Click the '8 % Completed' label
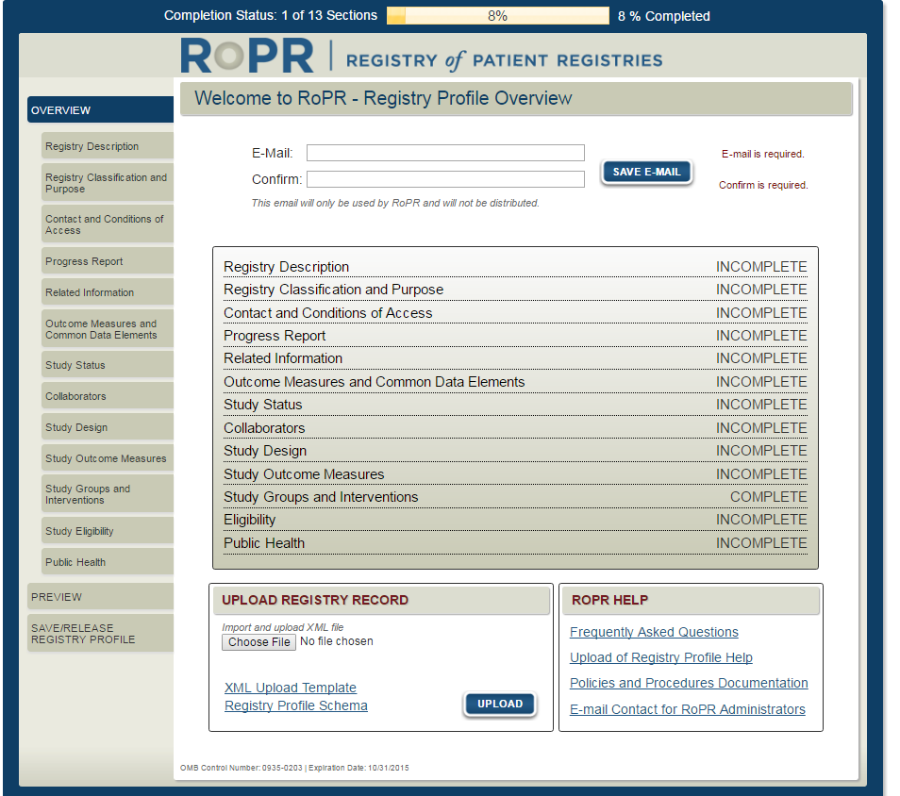This screenshot has height=796, width=900. pyautogui.click(x=664, y=16)
